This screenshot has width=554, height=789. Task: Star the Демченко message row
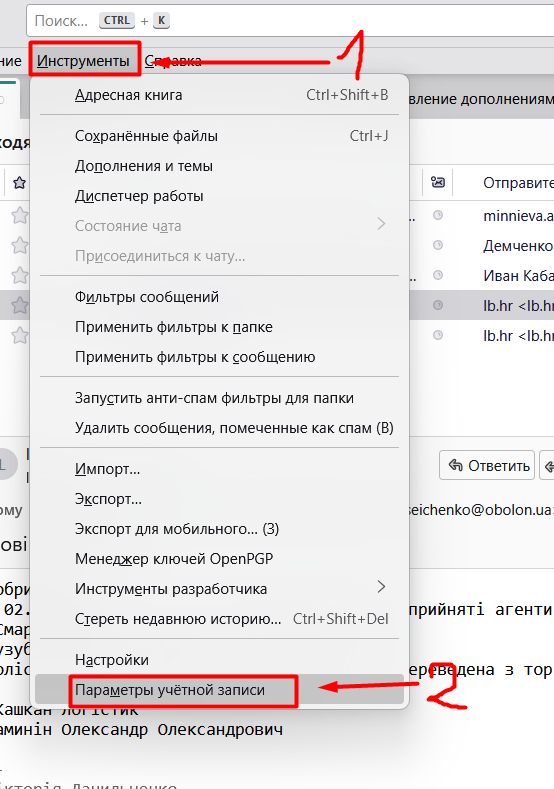tap(20, 246)
